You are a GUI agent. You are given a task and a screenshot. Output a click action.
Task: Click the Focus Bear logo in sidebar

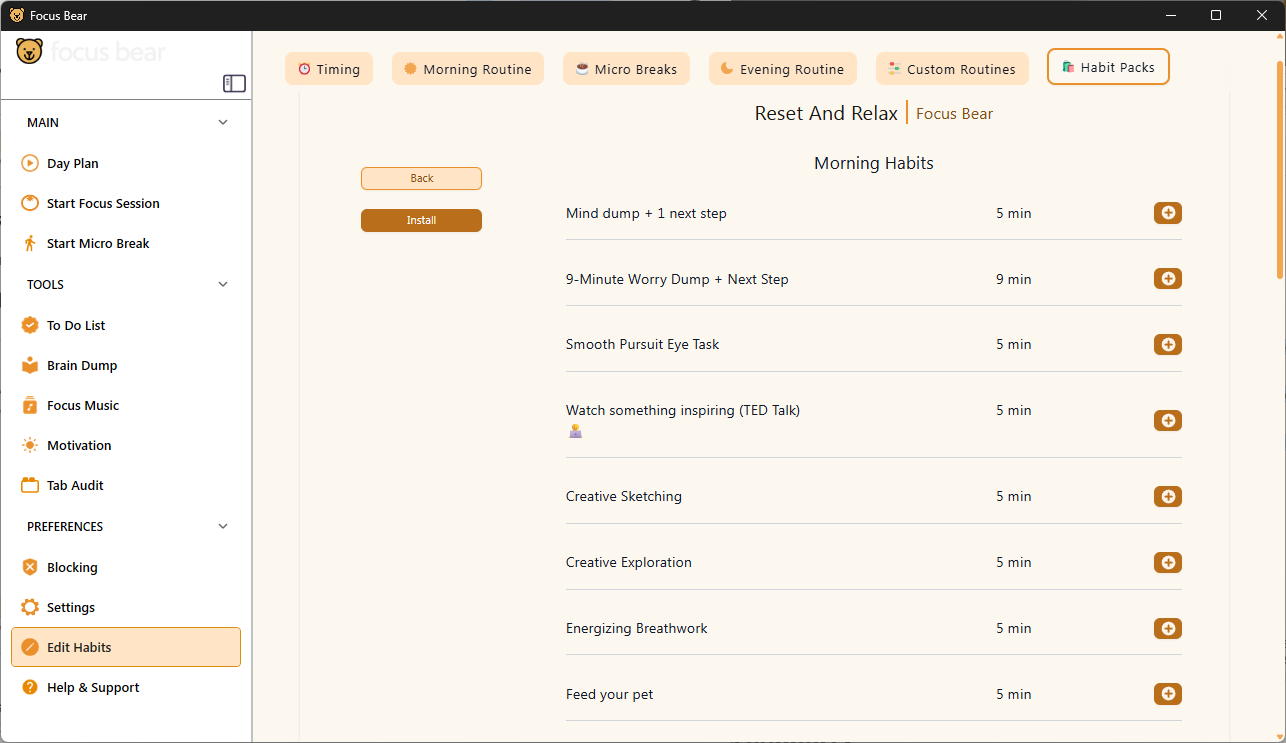coord(90,51)
